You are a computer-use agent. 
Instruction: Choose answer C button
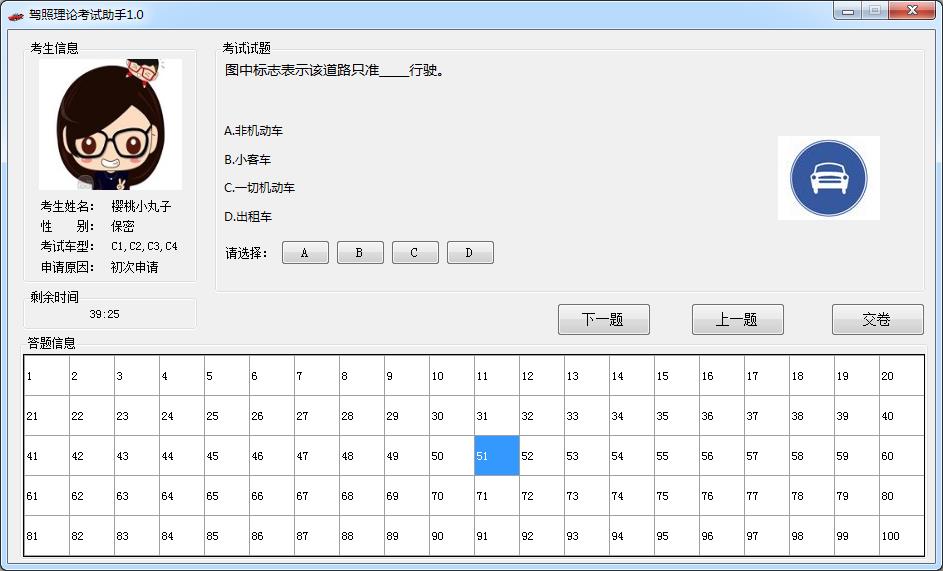click(415, 253)
